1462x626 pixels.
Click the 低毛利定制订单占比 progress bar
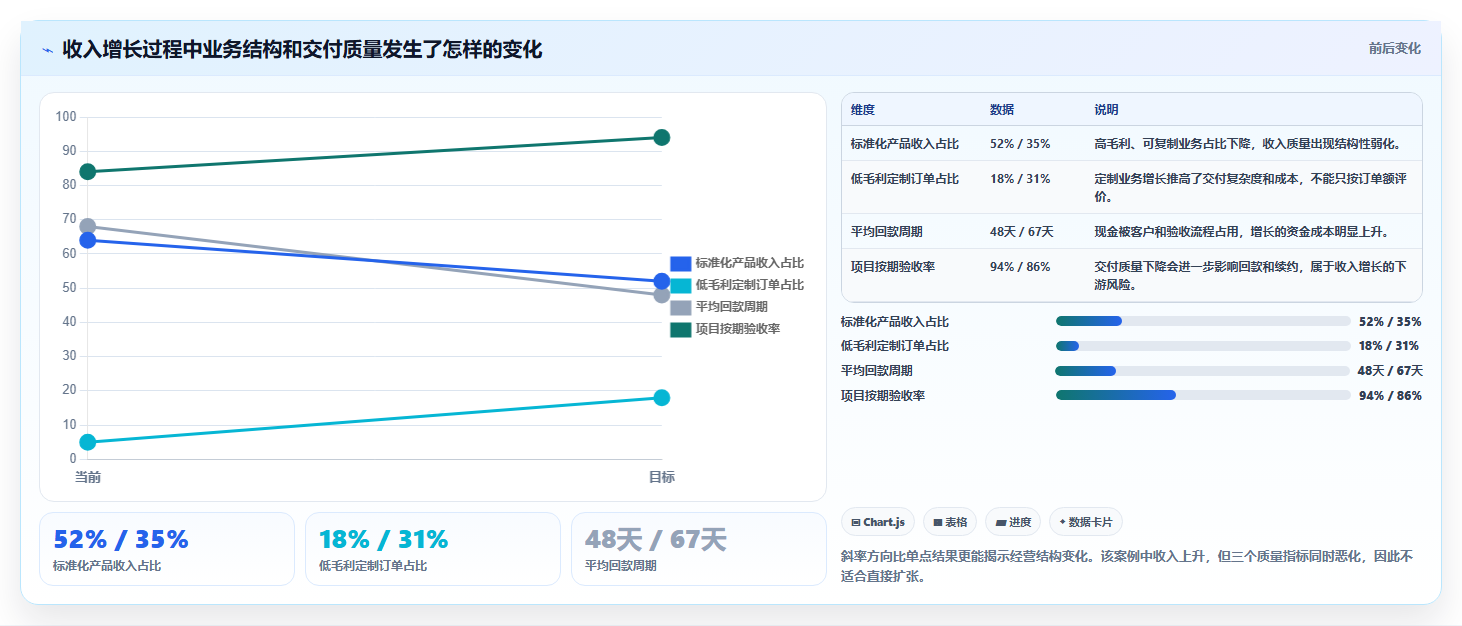(x=1203, y=346)
